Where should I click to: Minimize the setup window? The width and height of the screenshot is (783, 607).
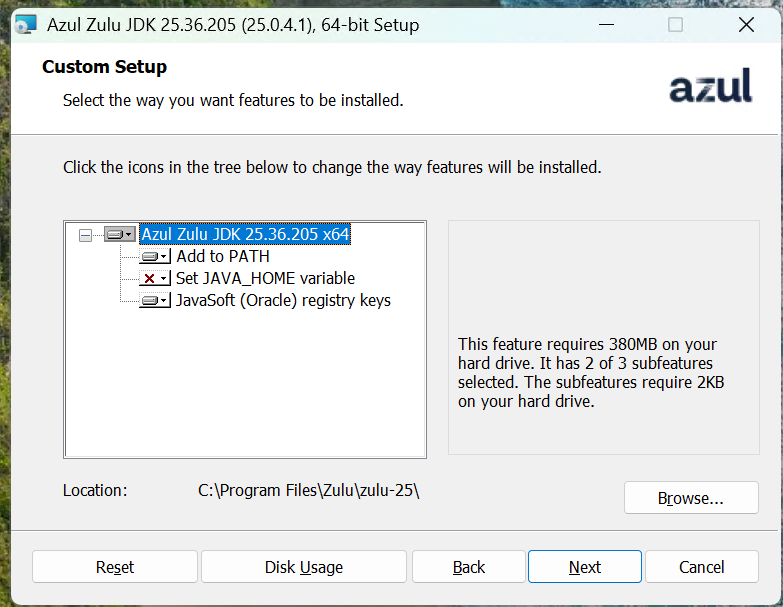[606, 24]
